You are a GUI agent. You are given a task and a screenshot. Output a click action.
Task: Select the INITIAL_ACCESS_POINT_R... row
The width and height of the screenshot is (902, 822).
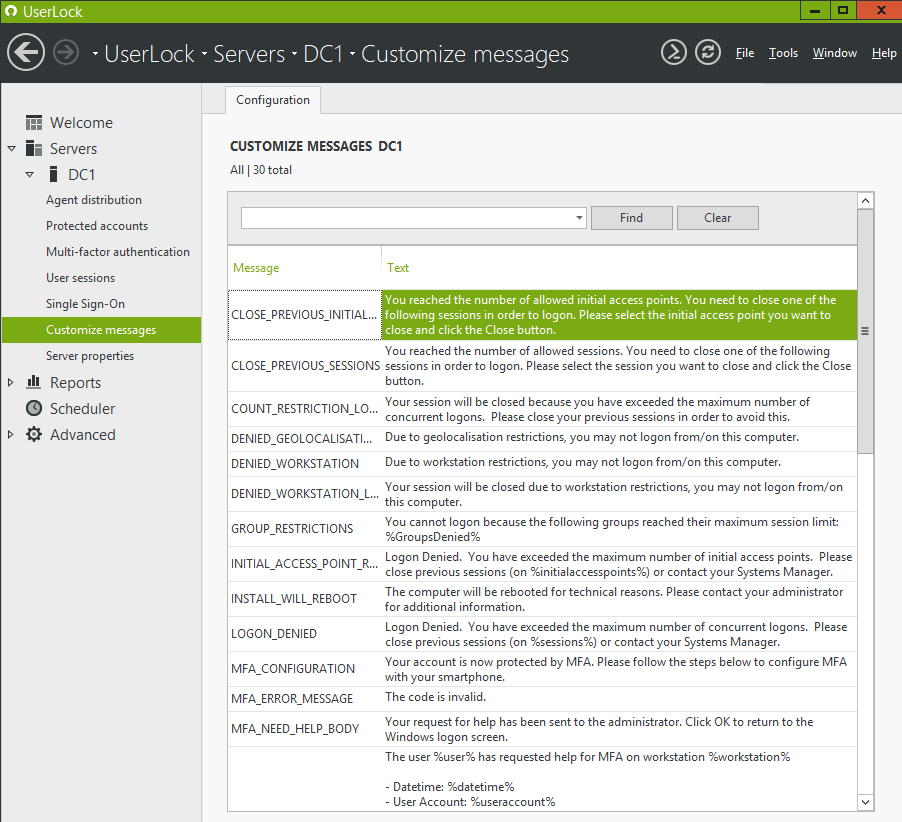[x=542, y=564]
